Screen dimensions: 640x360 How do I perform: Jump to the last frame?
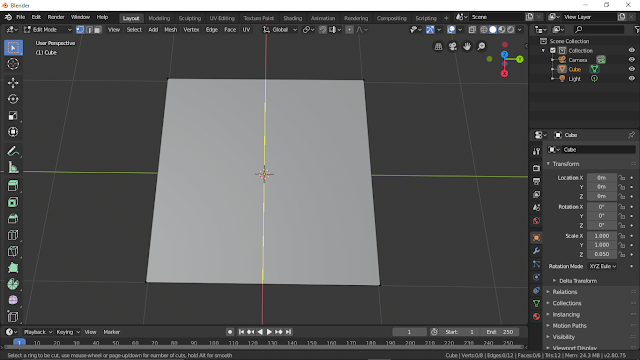click(x=289, y=332)
